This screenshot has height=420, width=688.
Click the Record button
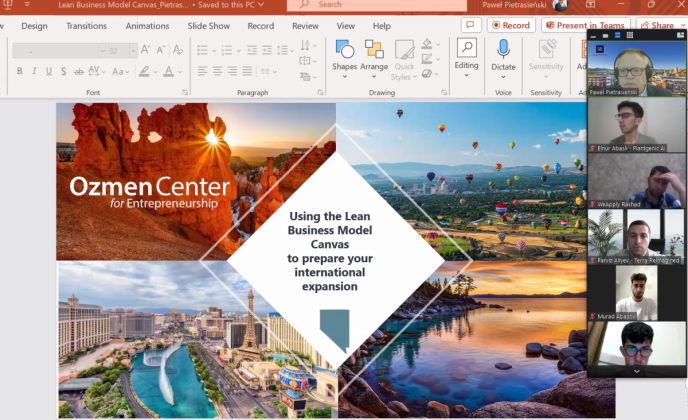[x=511, y=25]
